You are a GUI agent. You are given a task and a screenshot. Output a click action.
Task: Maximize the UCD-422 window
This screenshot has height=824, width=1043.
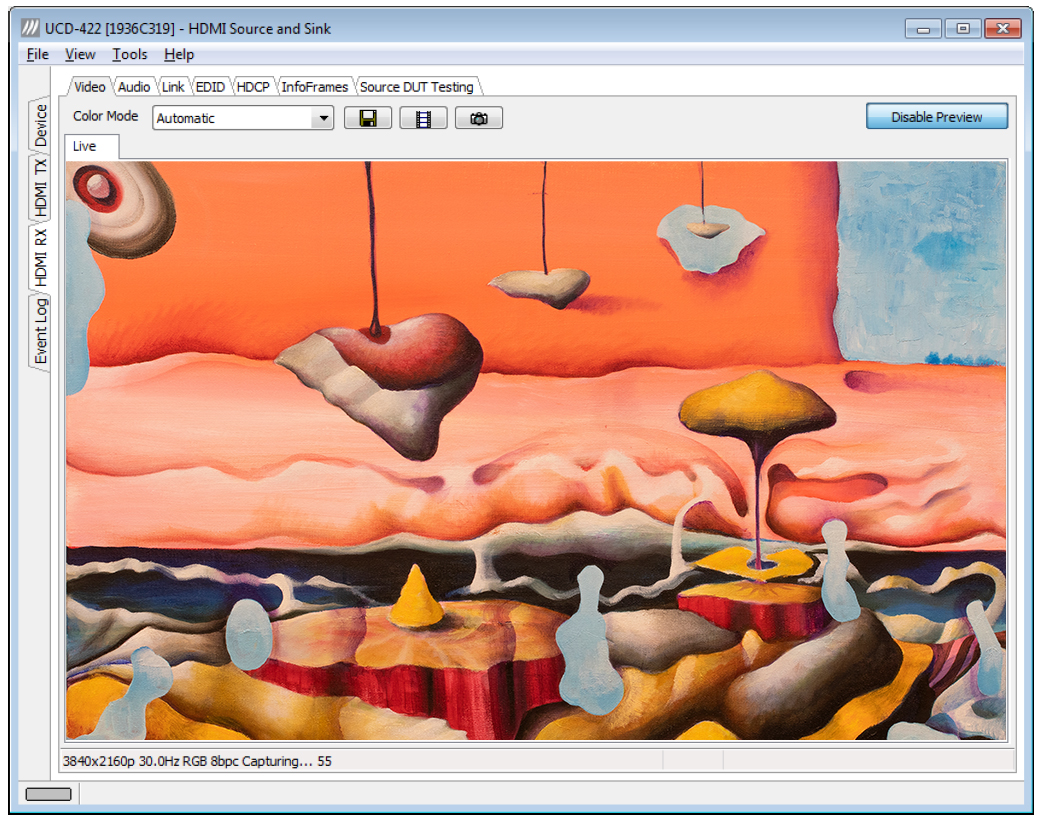click(963, 29)
